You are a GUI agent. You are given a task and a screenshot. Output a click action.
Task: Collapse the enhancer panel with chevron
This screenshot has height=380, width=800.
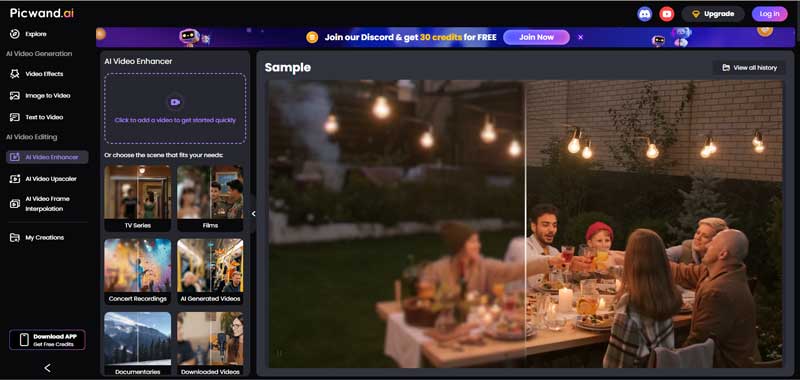coord(254,214)
